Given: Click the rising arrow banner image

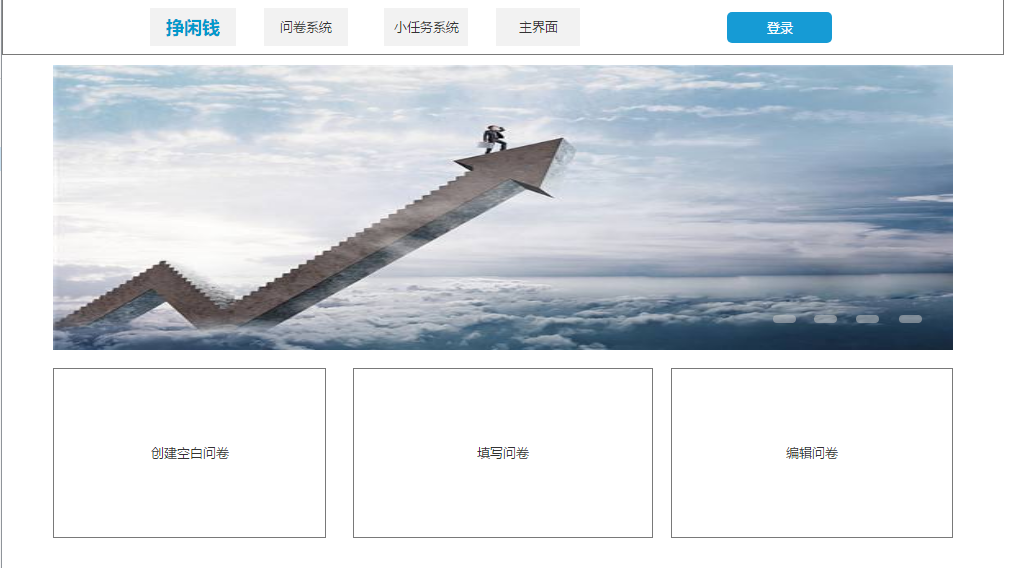Looking at the screenshot, I should point(503,207).
